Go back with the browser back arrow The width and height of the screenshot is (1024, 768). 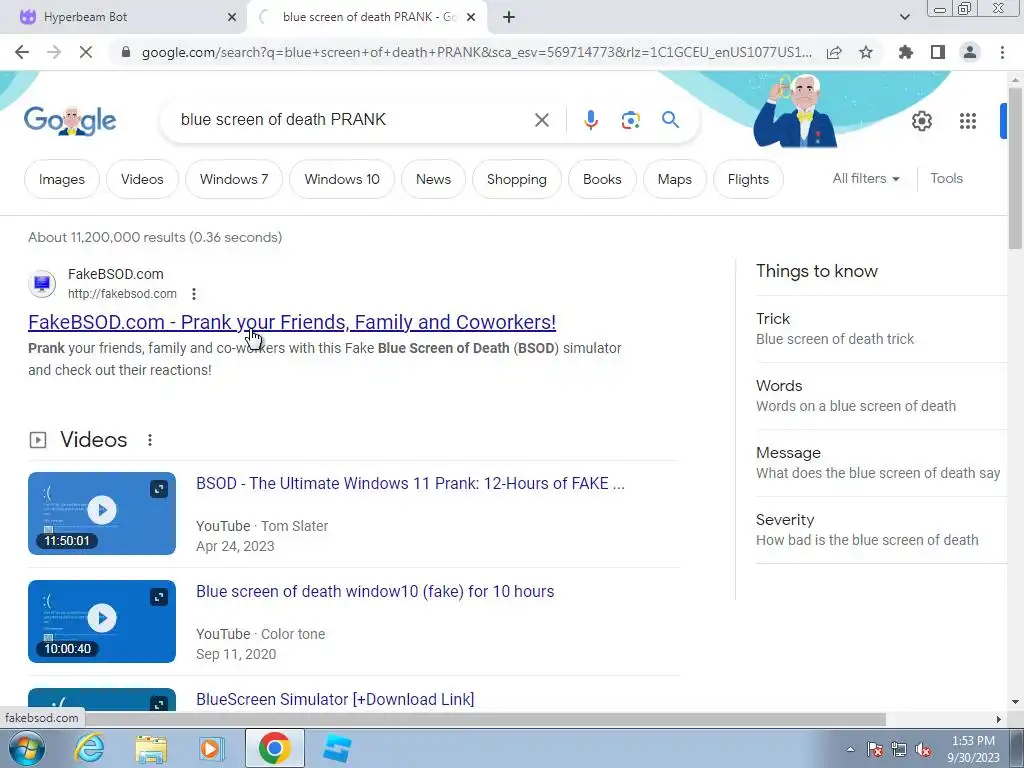(22, 52)
